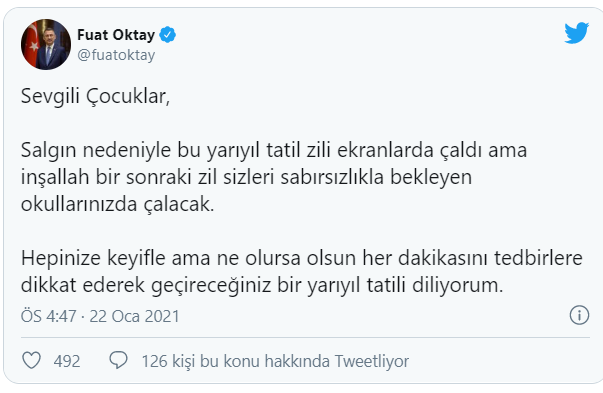Open the Fuat Oktay display name

(x=116, y=35)
